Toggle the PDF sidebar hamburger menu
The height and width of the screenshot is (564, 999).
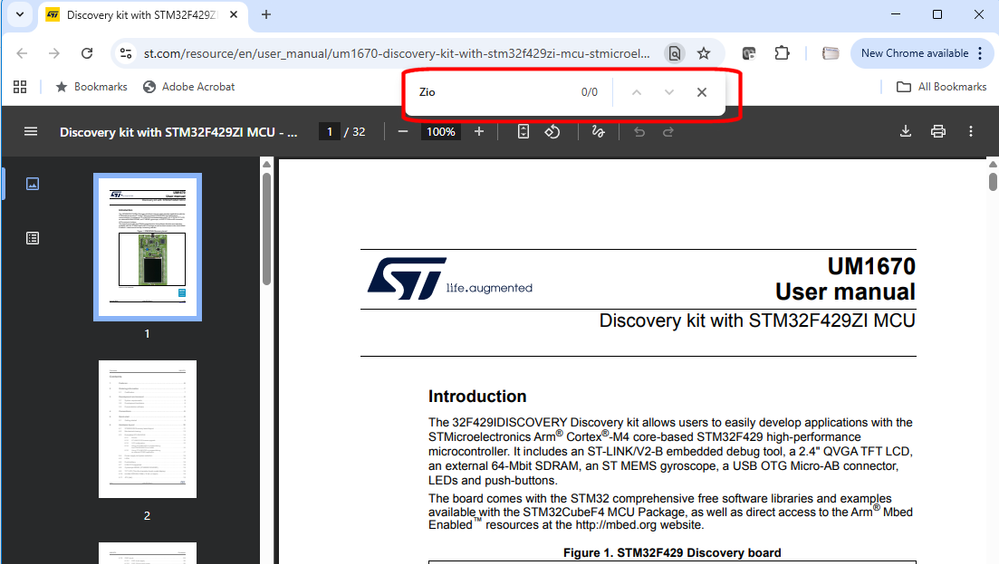31,132
